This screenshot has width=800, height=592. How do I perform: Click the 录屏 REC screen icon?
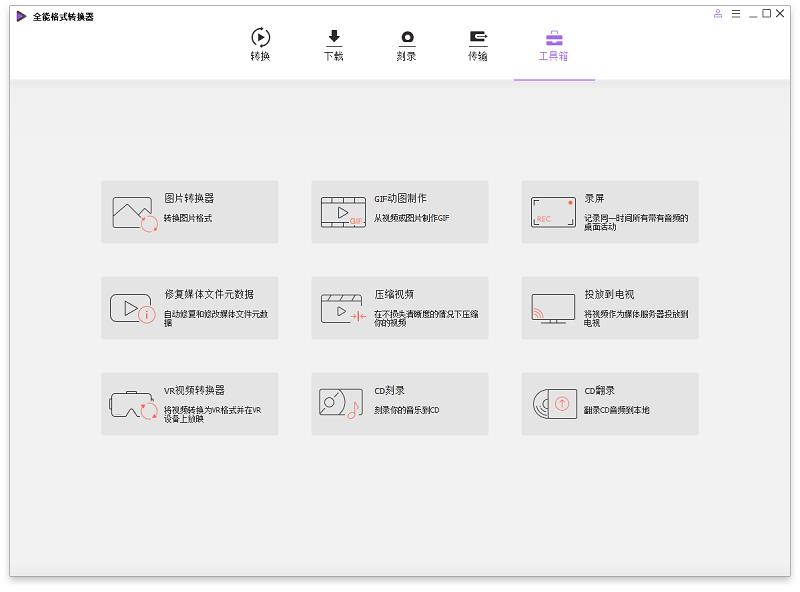(x=553, y=212)
